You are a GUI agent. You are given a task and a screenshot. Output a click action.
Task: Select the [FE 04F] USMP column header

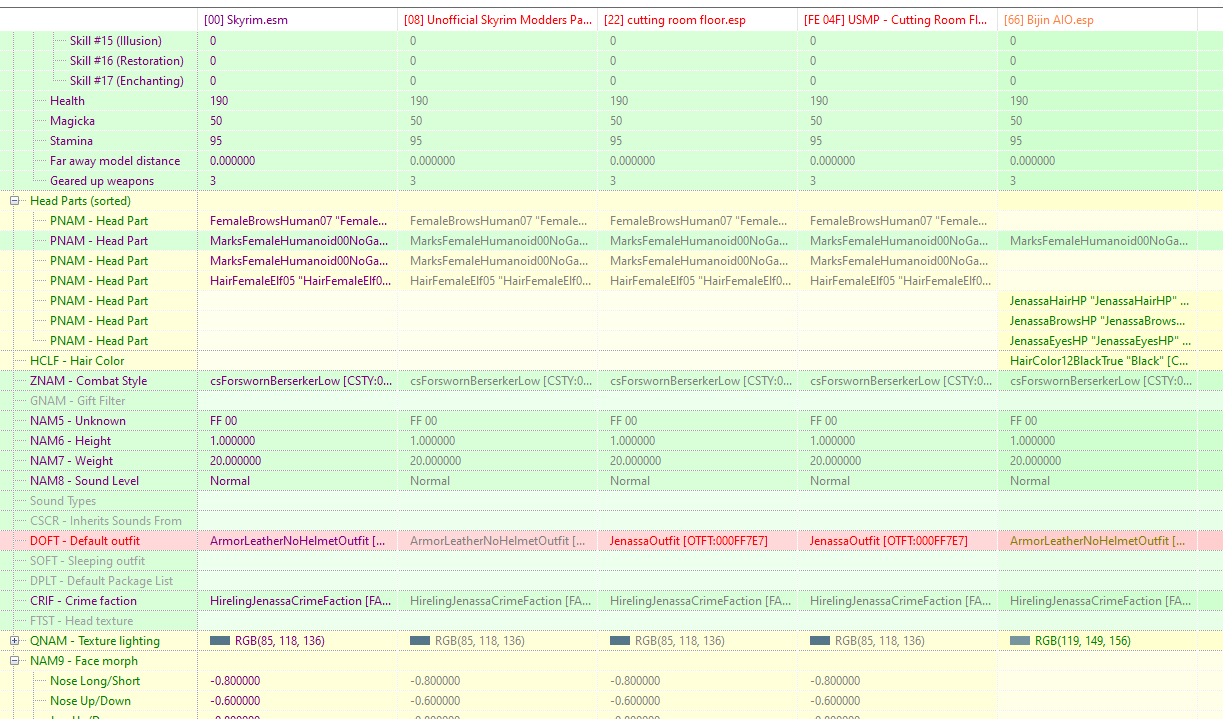pos(898,20)
